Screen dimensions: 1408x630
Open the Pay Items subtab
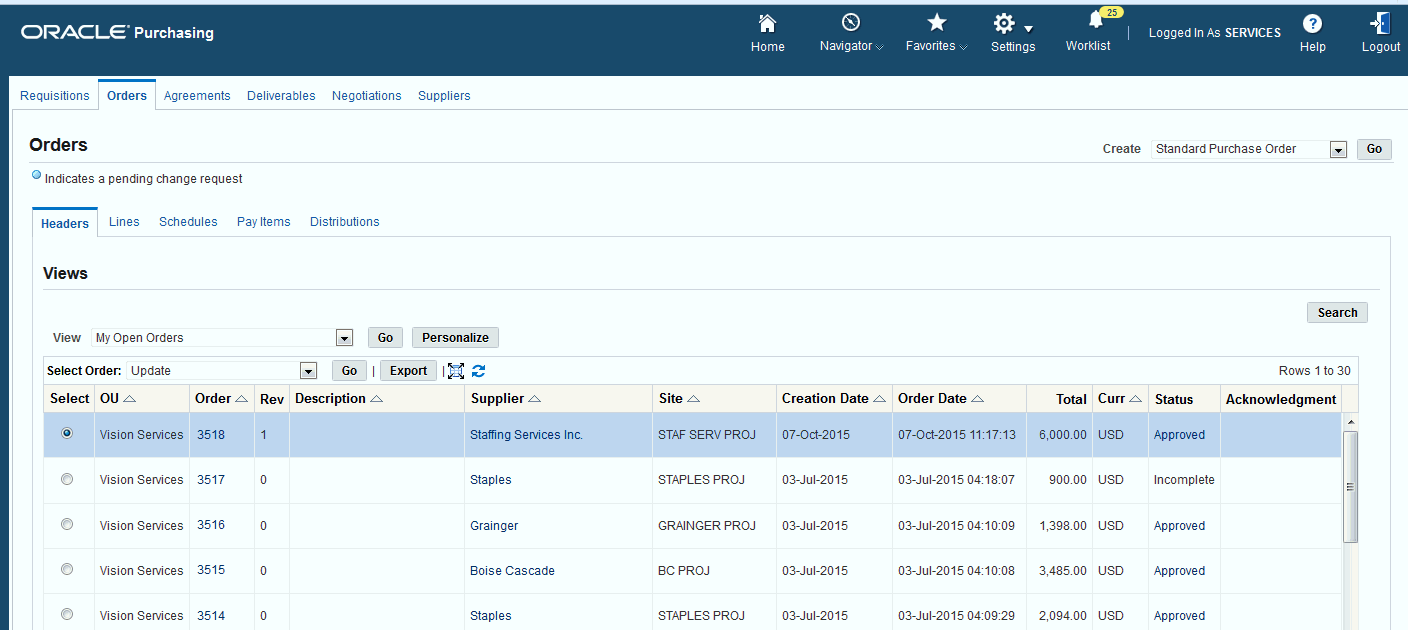point(264,222)
